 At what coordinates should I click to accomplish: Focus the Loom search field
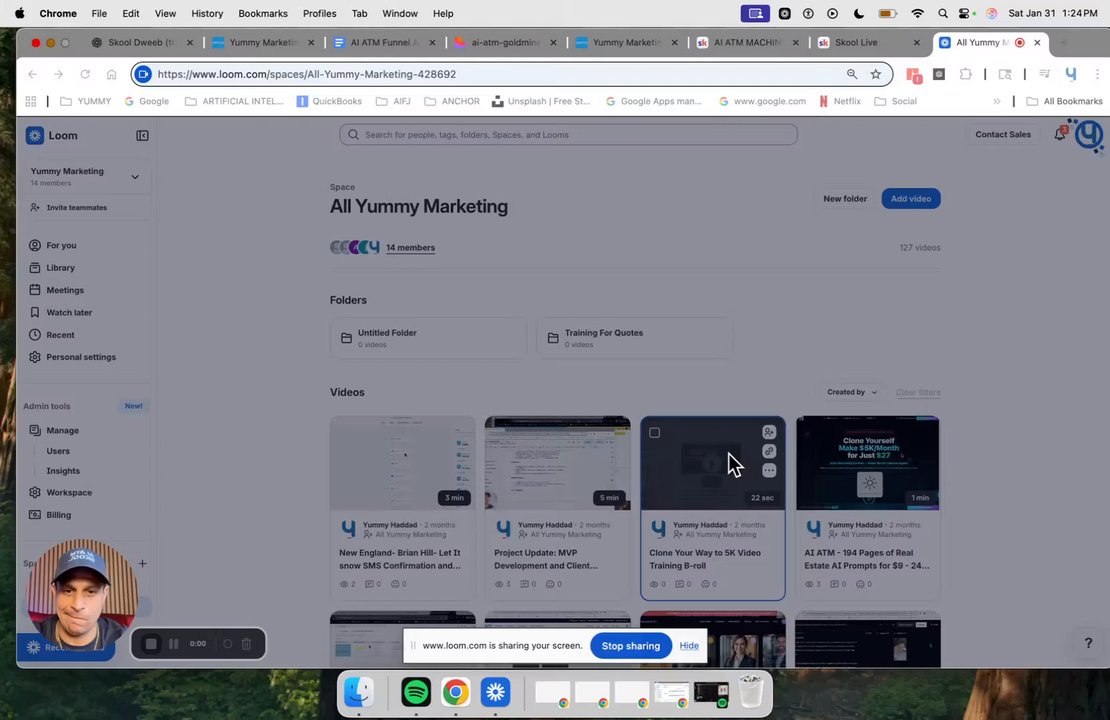568,135
